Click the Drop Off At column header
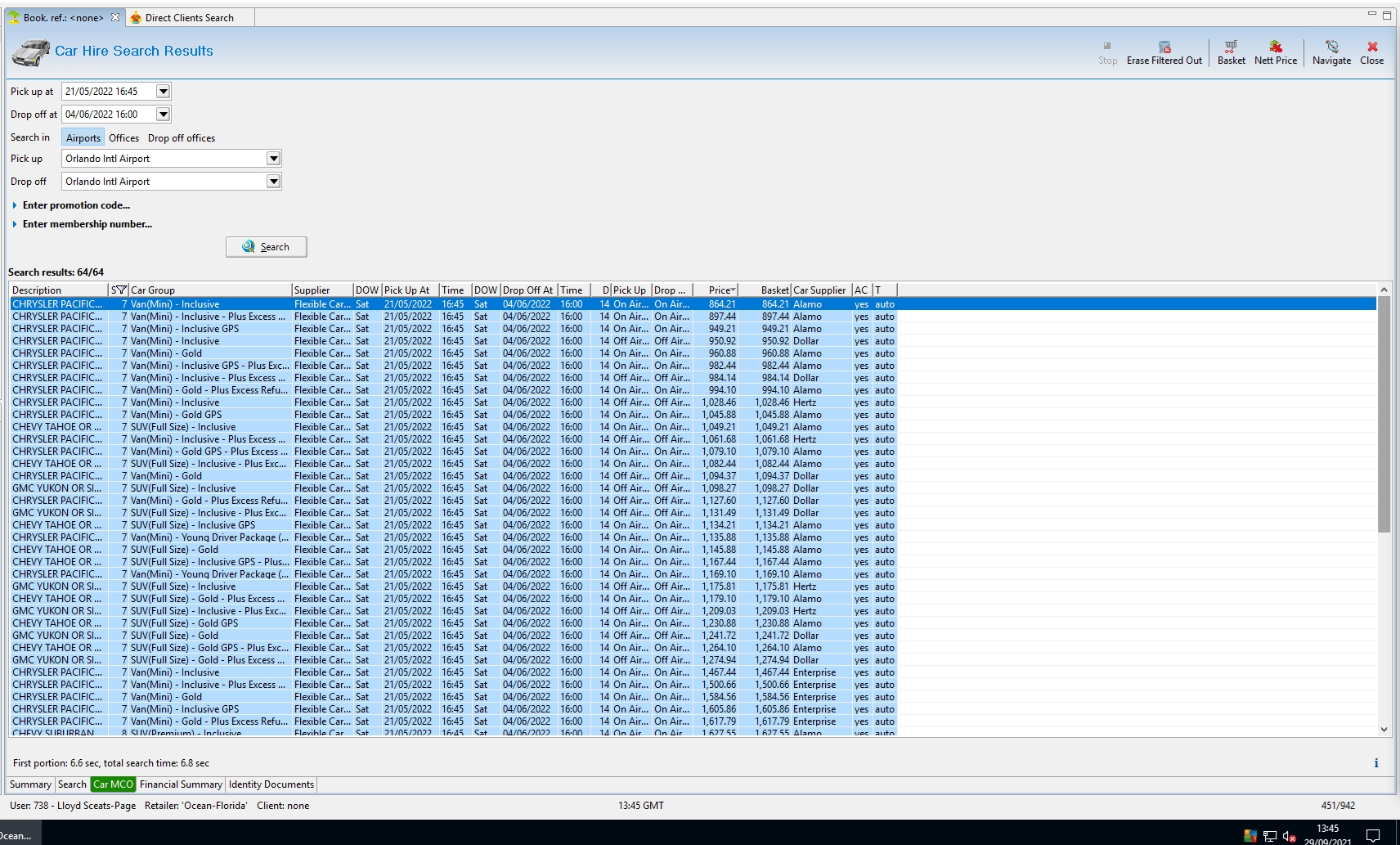 pos(529,290)
